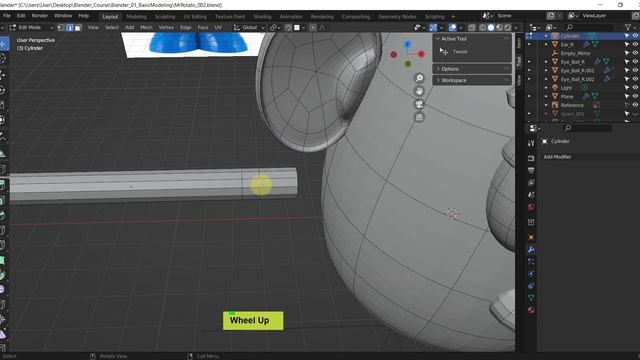Add a new workspace with plus button
Image resolution: width=640 pixels, height=360 pixels.
point(453,17)
